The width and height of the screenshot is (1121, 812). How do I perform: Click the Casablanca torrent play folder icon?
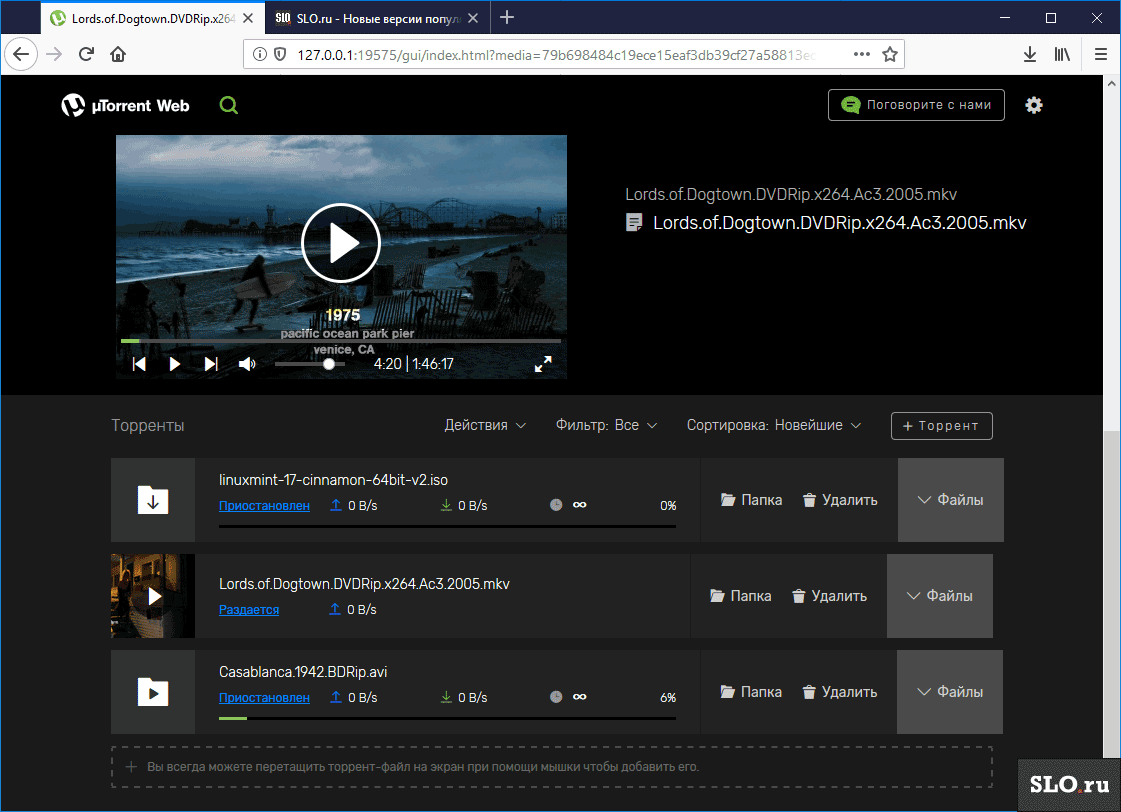pos(153,692)
